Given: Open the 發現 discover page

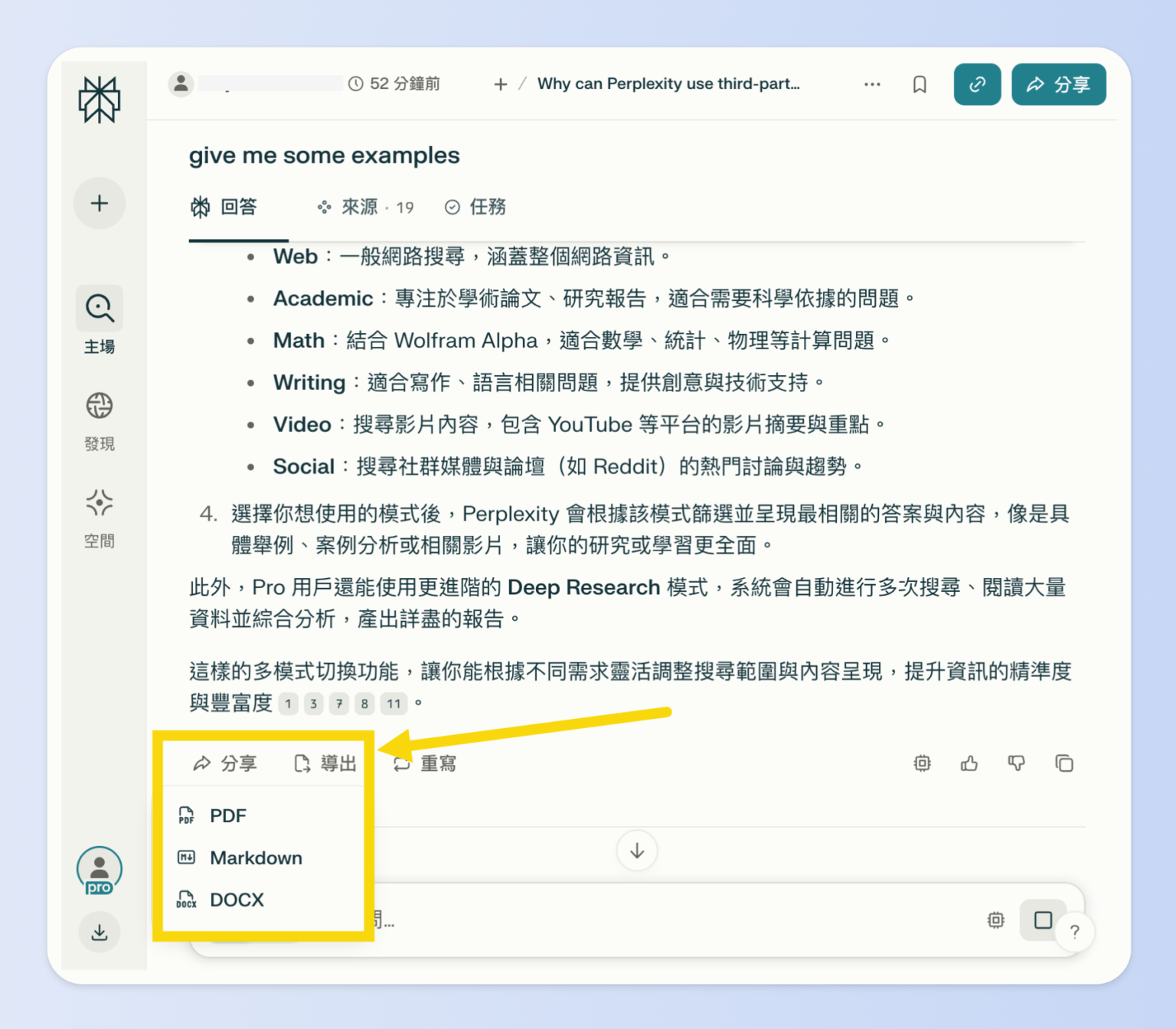Looking at the screenshot, I should [99, 406].
